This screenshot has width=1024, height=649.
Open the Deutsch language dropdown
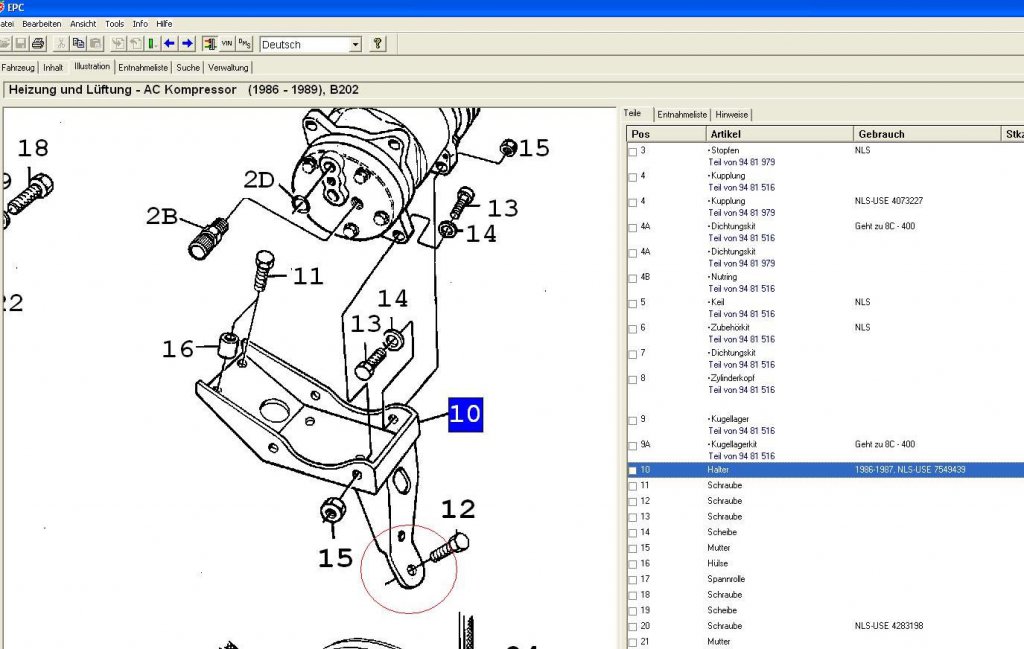coord(355,44)
